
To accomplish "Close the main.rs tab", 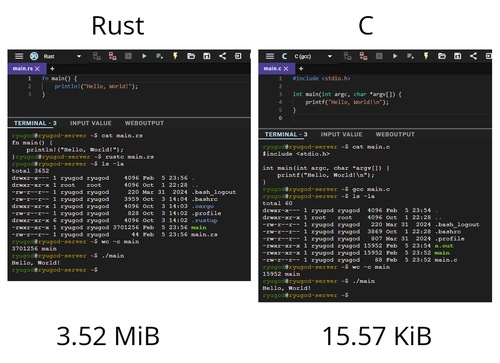I will (x=37, y=69).
